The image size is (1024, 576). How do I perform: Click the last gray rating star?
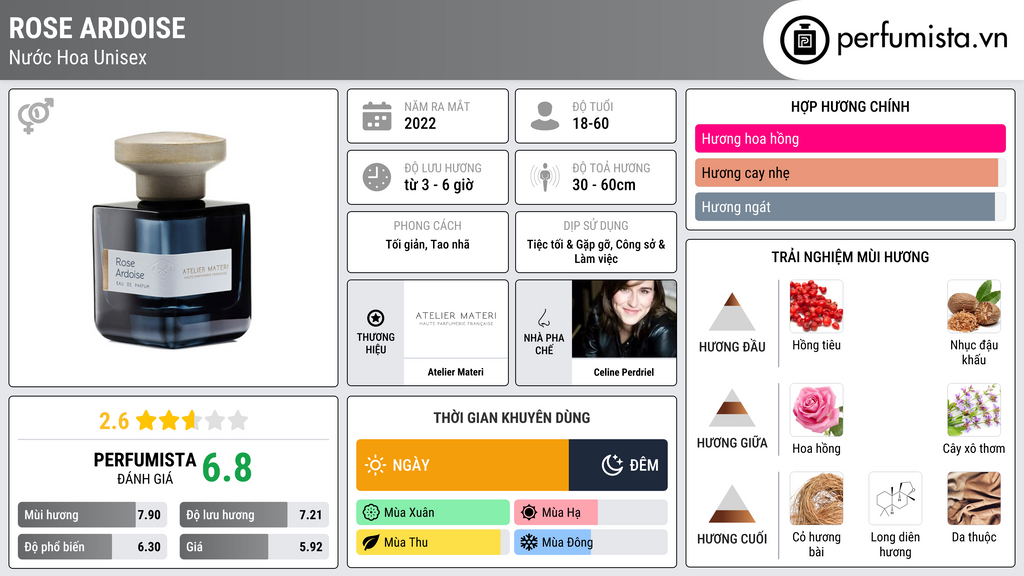pyautogui.click(x=238, y=420)
